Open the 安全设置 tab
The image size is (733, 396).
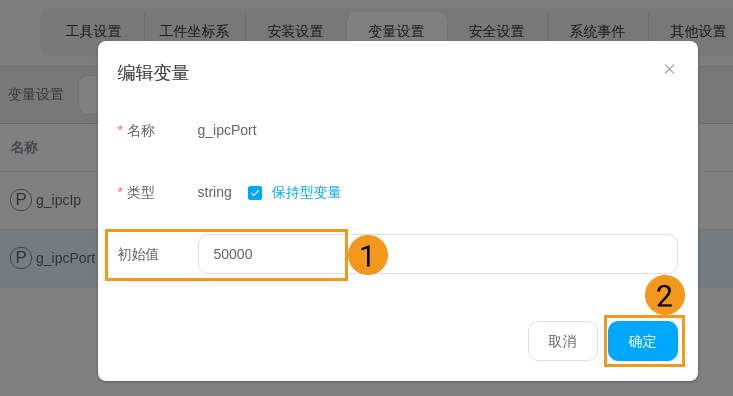(496, 31)
